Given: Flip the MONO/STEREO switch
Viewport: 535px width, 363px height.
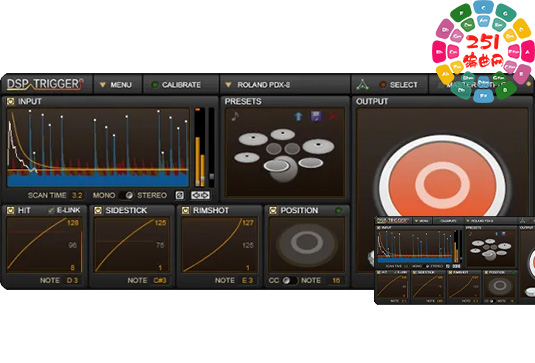Looking at the screenshot, I should [x=126, y=195].
